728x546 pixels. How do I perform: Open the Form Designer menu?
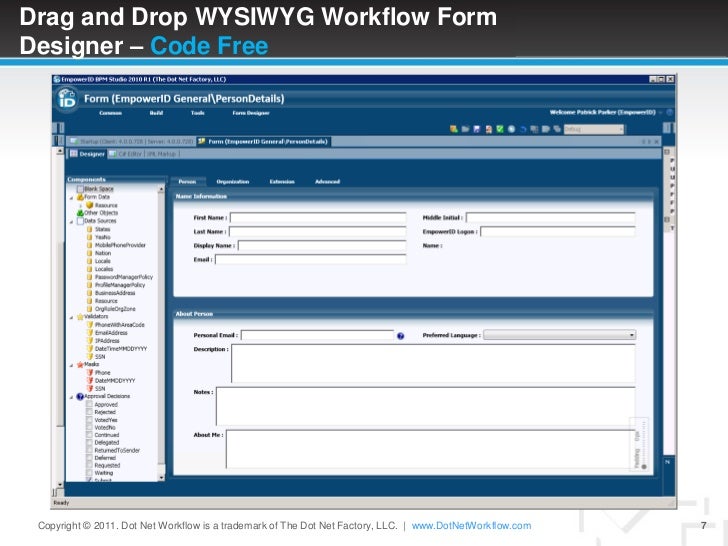[x=251, y=113]
